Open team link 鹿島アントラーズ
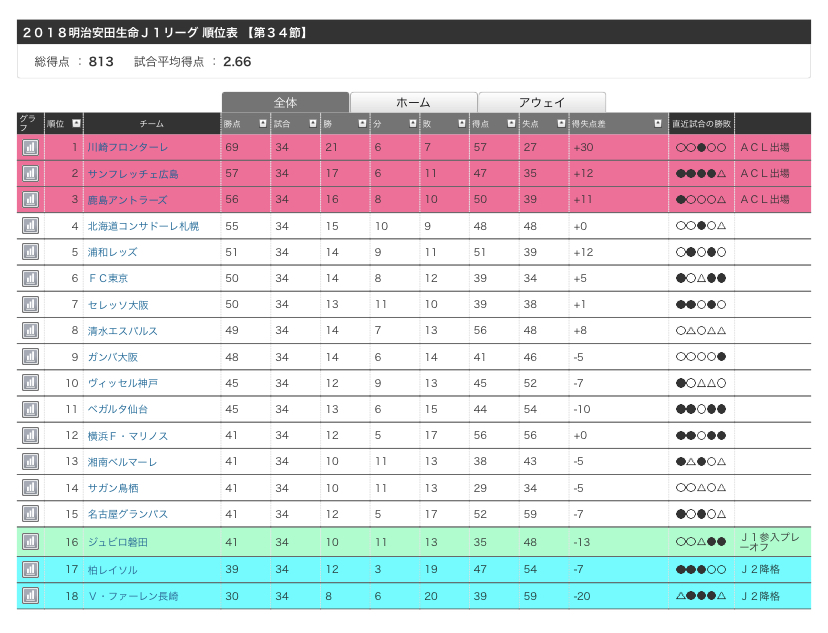828x633 pixels. 127,200
